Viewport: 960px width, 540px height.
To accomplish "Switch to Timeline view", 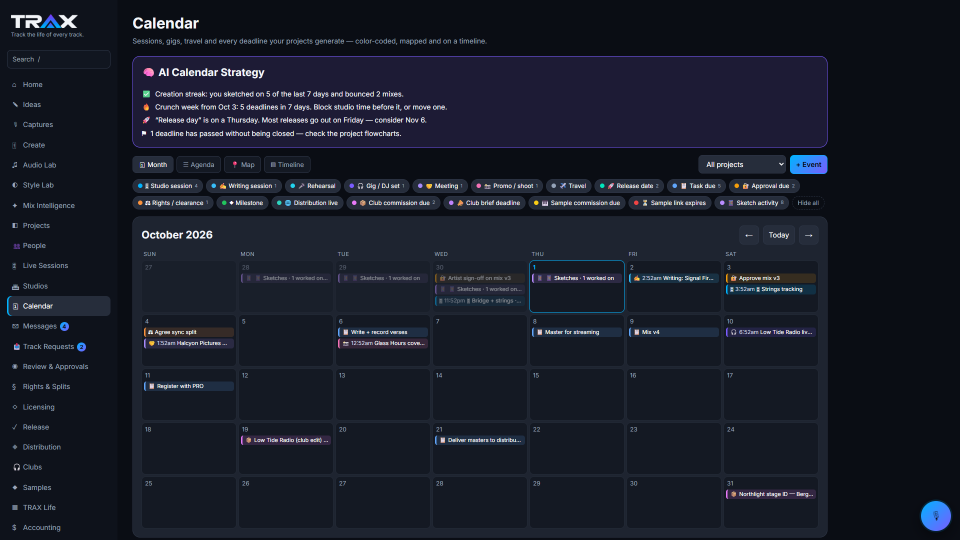I will click(x=287, y=165).
